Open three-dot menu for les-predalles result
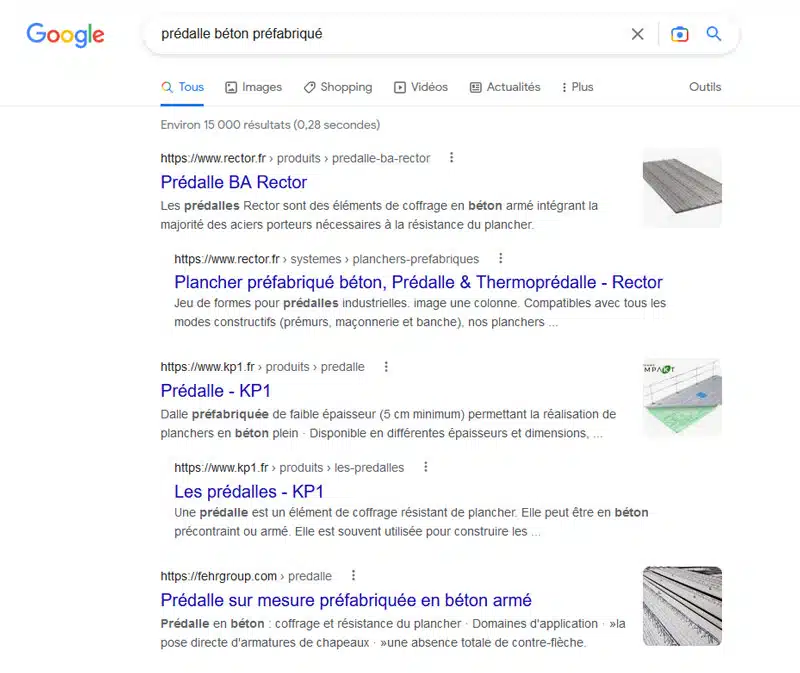Image resolution: width=800 pixels, height=673 pixels. pos(426,467)
